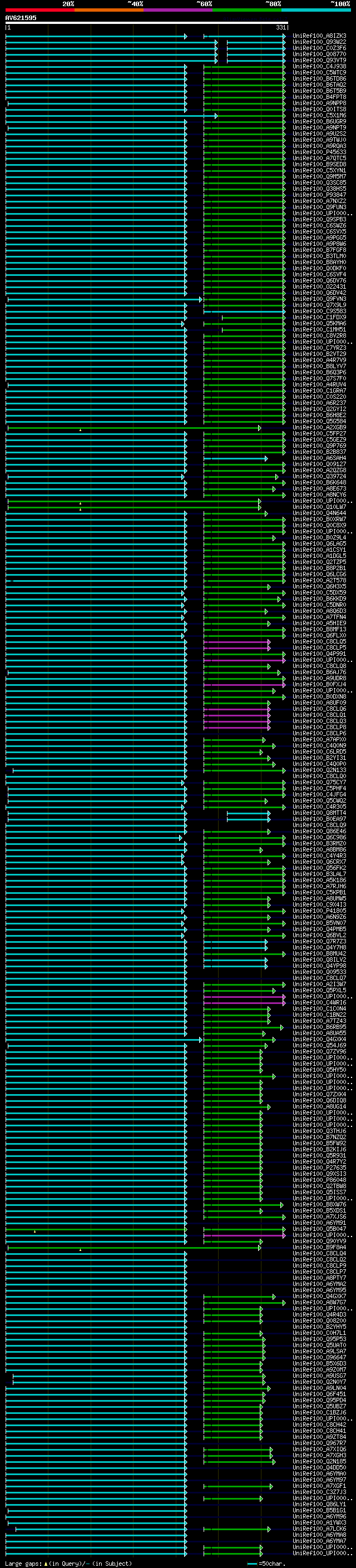Viewport: 356px width, 1568px height.
Task: Click the hit label UniRef100_A2XGB9
Action: pos(319,427)
